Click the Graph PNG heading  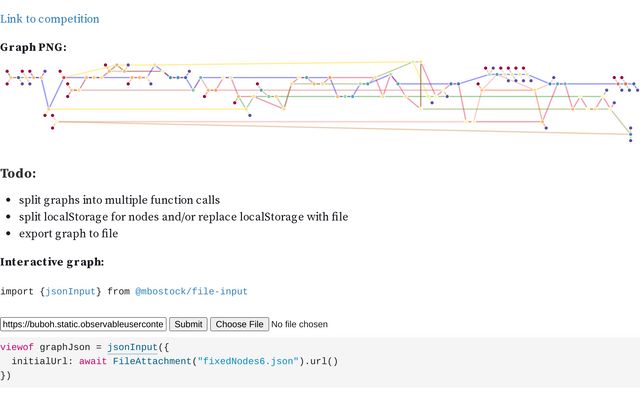point(33,47)
